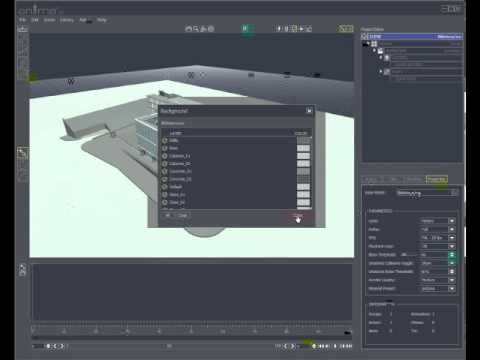Viewport: 480px width, 360px height.
Task: Open the Help menu
Action: tap(102, 20)
